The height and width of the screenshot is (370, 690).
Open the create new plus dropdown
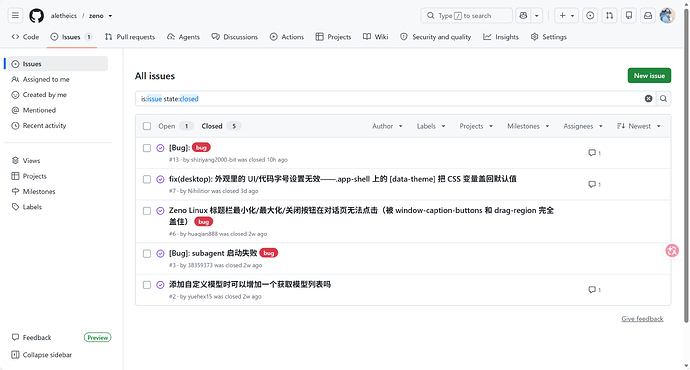(566, 15)
